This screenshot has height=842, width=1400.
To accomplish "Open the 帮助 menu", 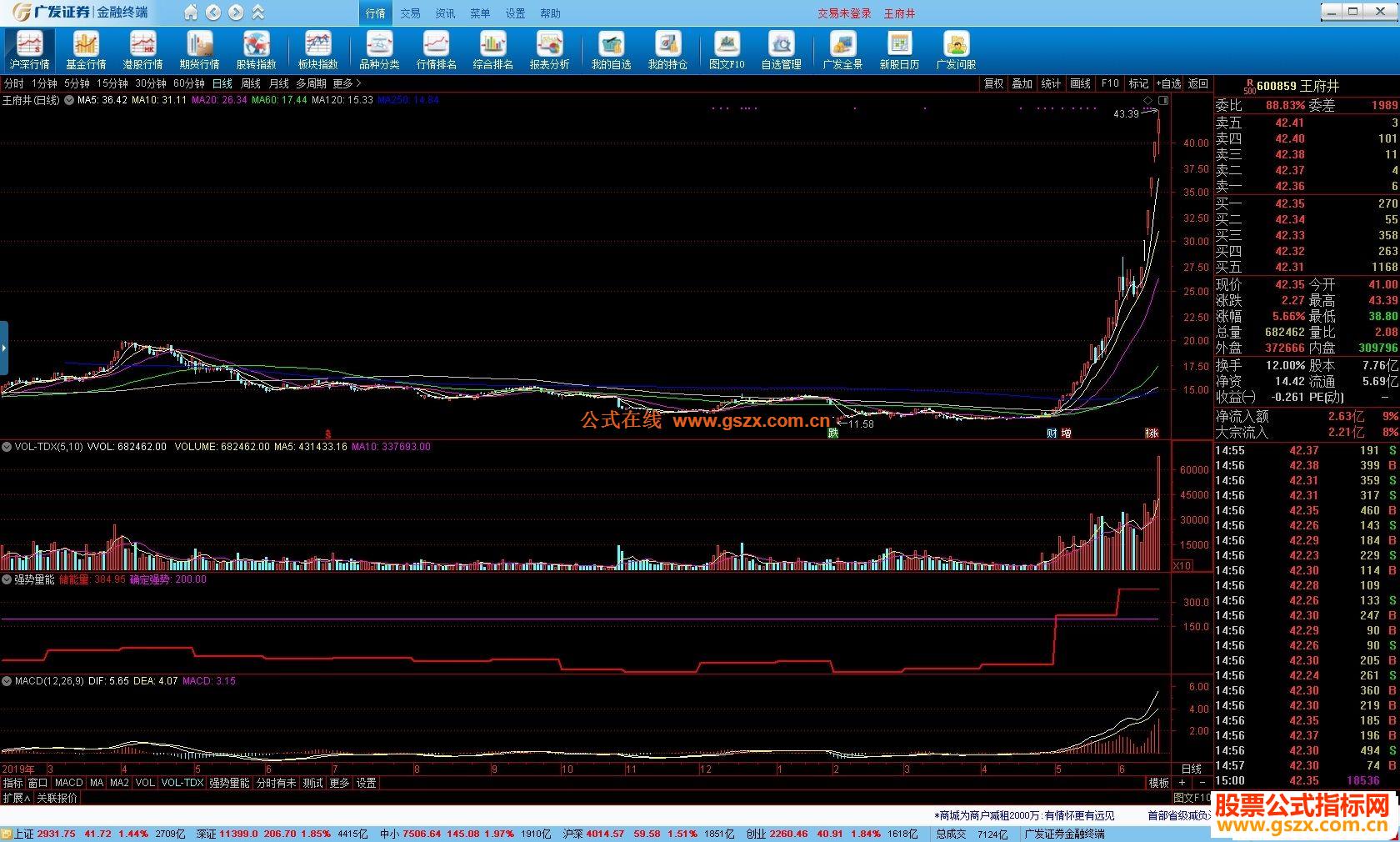I will (550, 13).
